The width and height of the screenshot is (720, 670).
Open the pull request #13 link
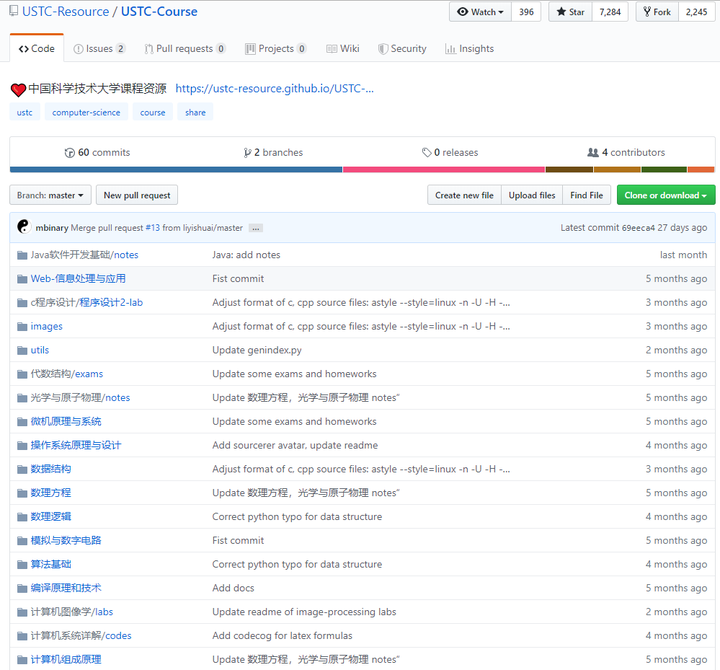tap(153, 228)
